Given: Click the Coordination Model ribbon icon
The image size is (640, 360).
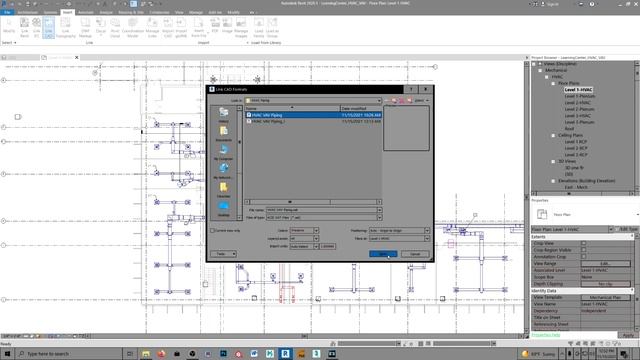Looking at the screenshot, I should click(x=133, y=27).
